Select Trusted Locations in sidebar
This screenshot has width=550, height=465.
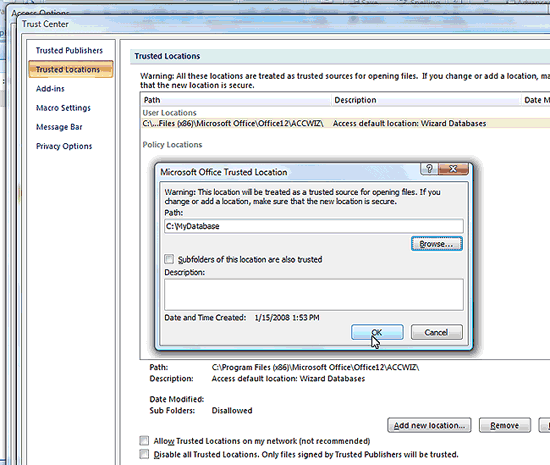tap(71, 69)
